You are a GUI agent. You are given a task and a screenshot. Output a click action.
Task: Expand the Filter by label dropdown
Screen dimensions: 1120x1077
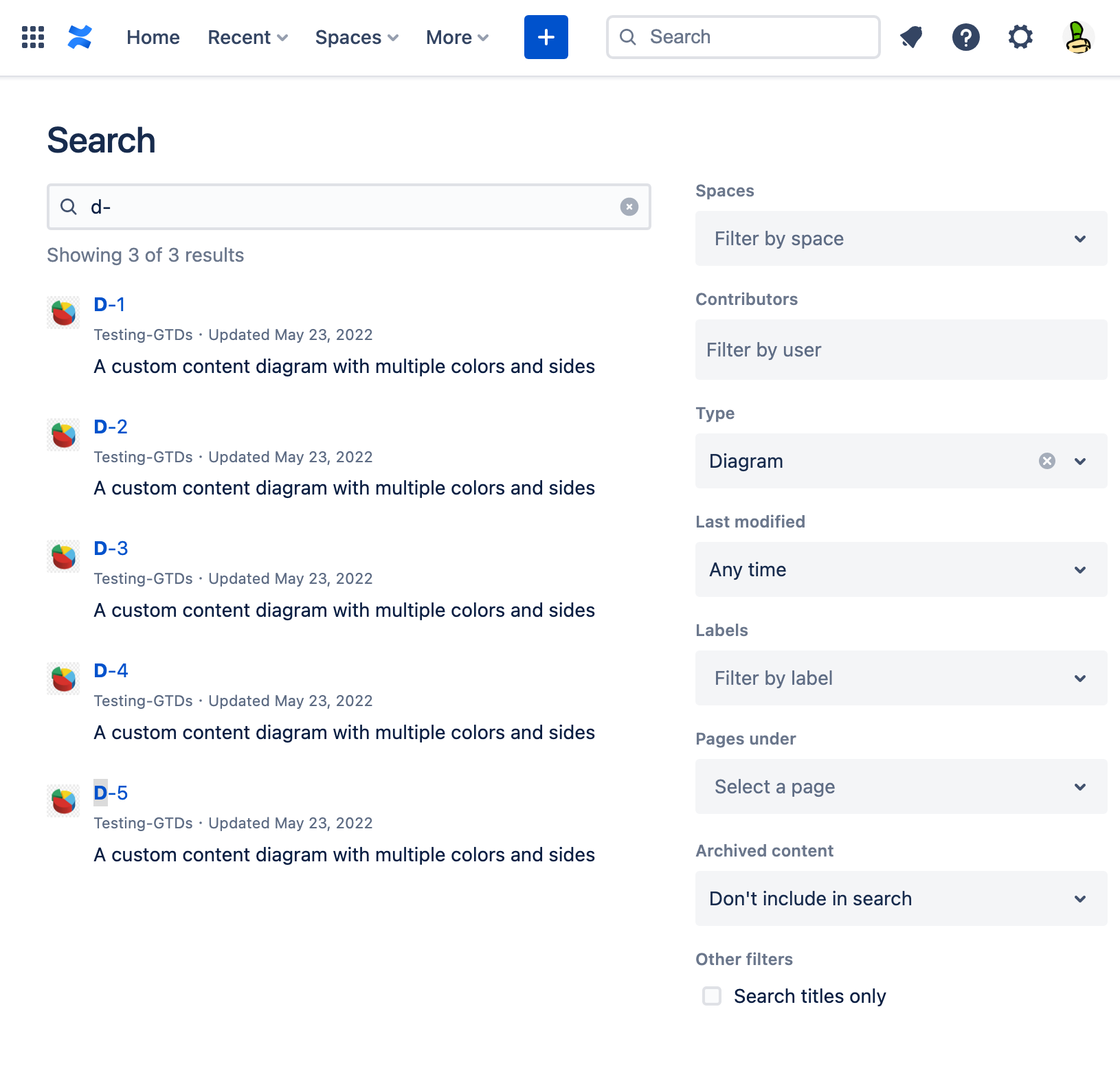[x=900, y=678]
